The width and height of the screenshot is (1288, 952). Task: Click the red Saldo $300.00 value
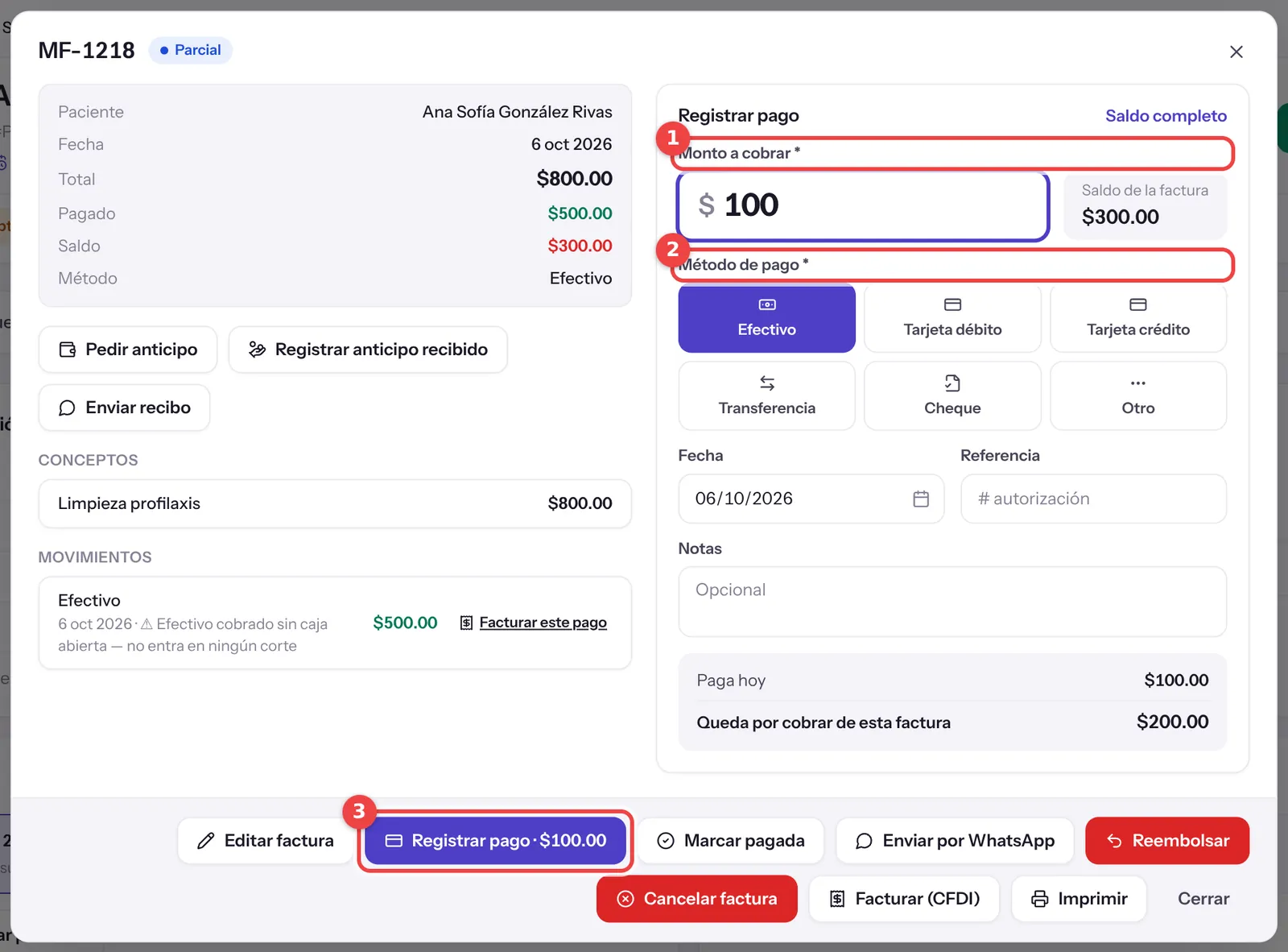pyautogui.click(x=580, y=246)
